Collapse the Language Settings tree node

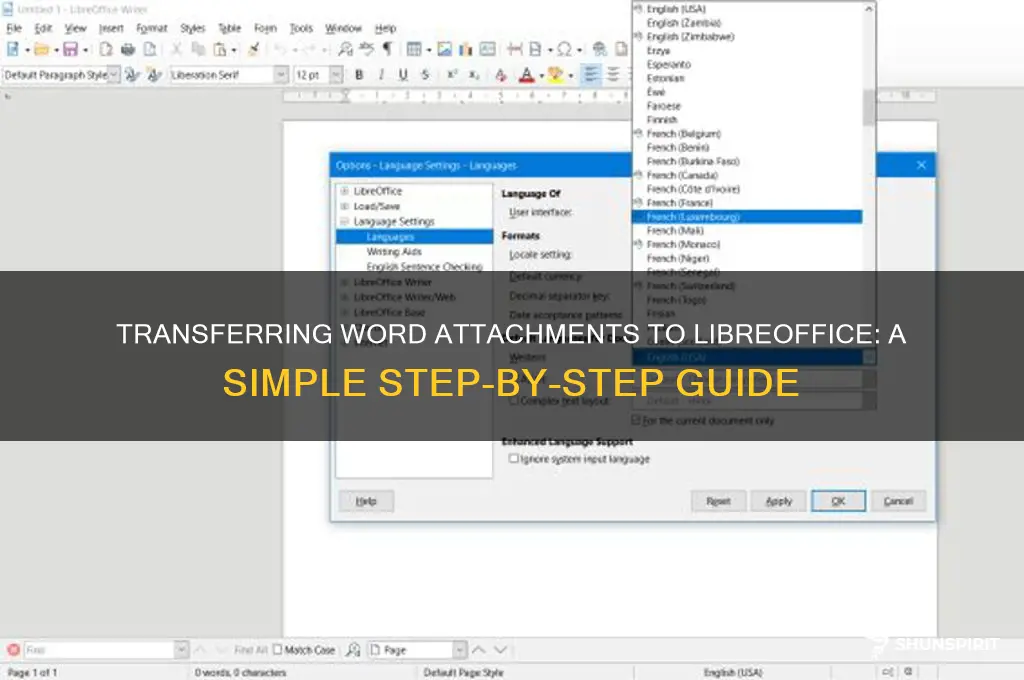(344, 221)
